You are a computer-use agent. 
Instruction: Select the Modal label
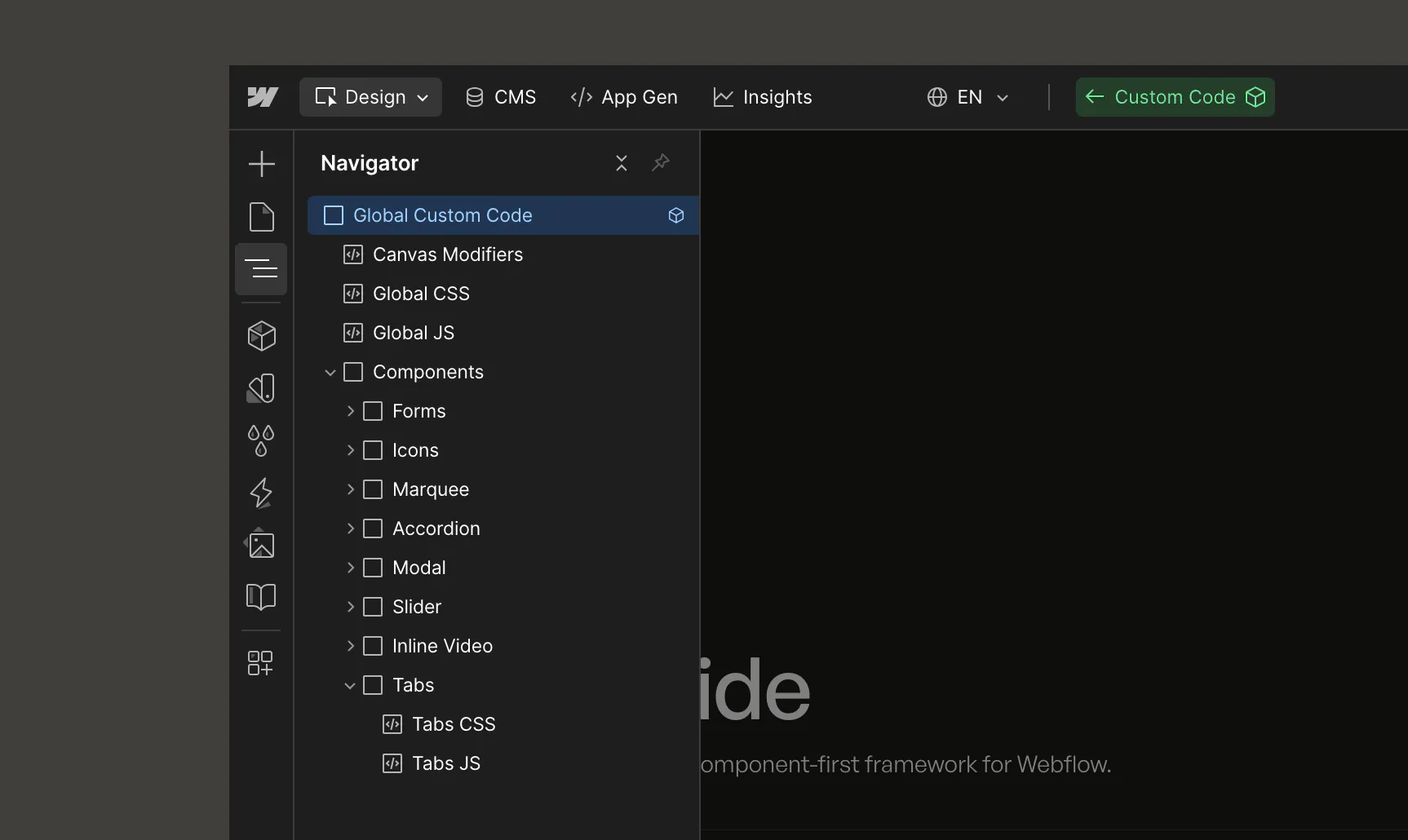point(419,568)
